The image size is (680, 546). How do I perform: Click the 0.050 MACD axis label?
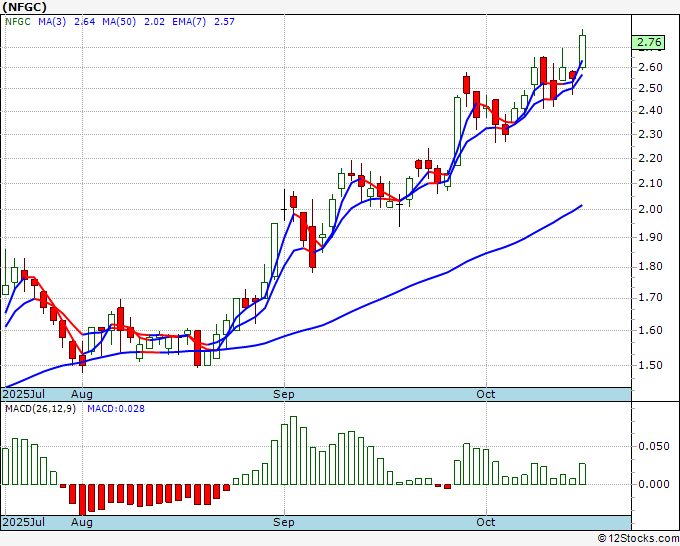654,446
